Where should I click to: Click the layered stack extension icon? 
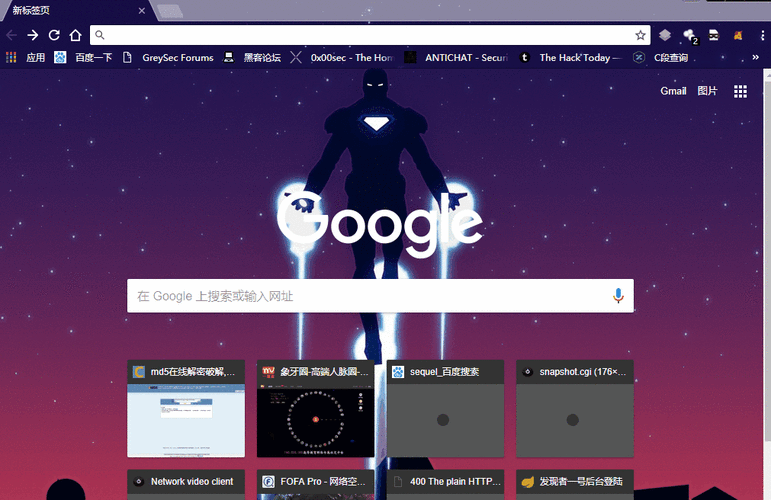(665, 35)
